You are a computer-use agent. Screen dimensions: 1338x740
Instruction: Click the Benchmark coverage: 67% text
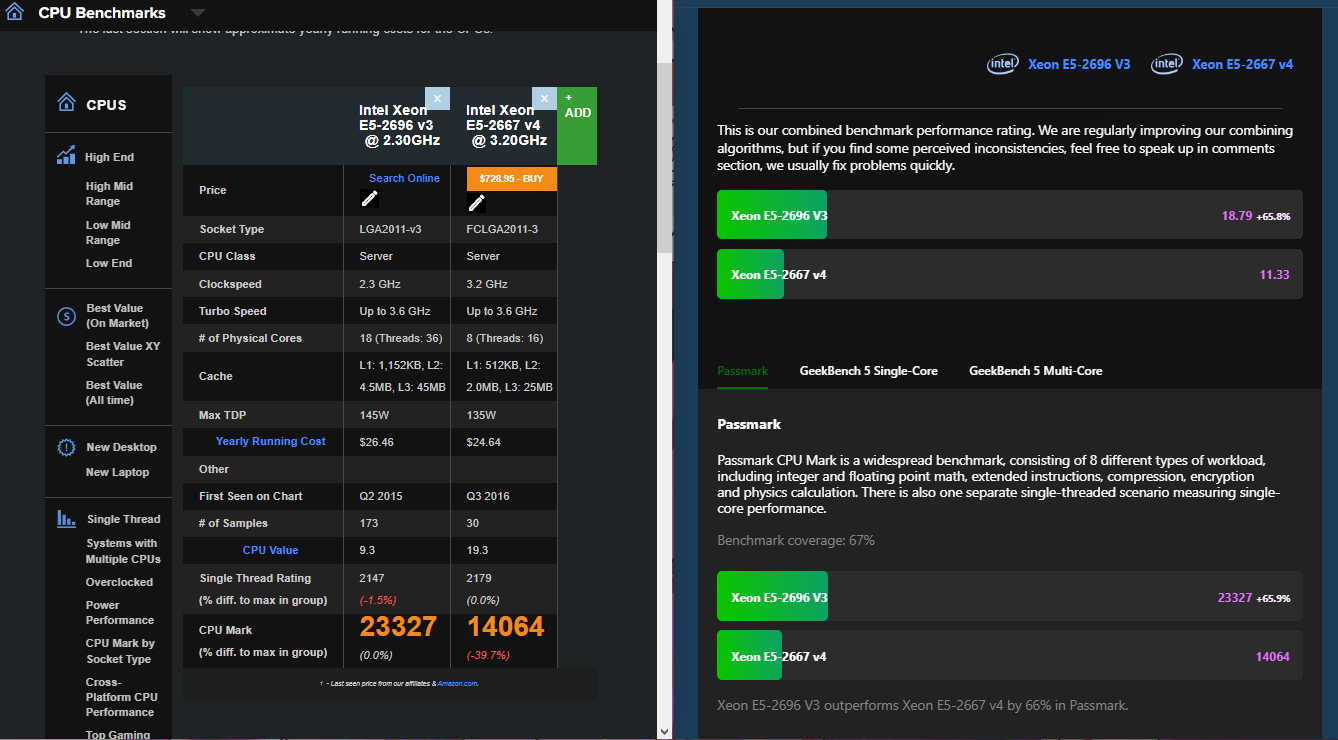point(796,540)
